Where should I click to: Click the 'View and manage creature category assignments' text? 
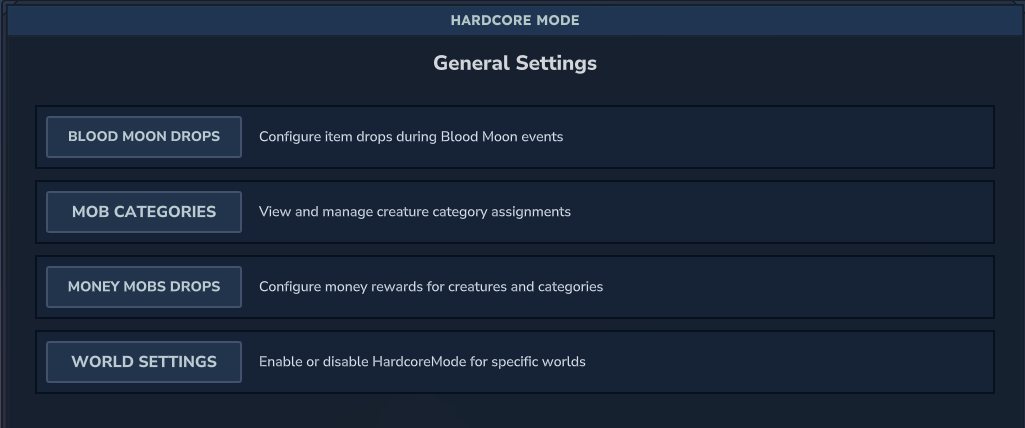(415, 212)
